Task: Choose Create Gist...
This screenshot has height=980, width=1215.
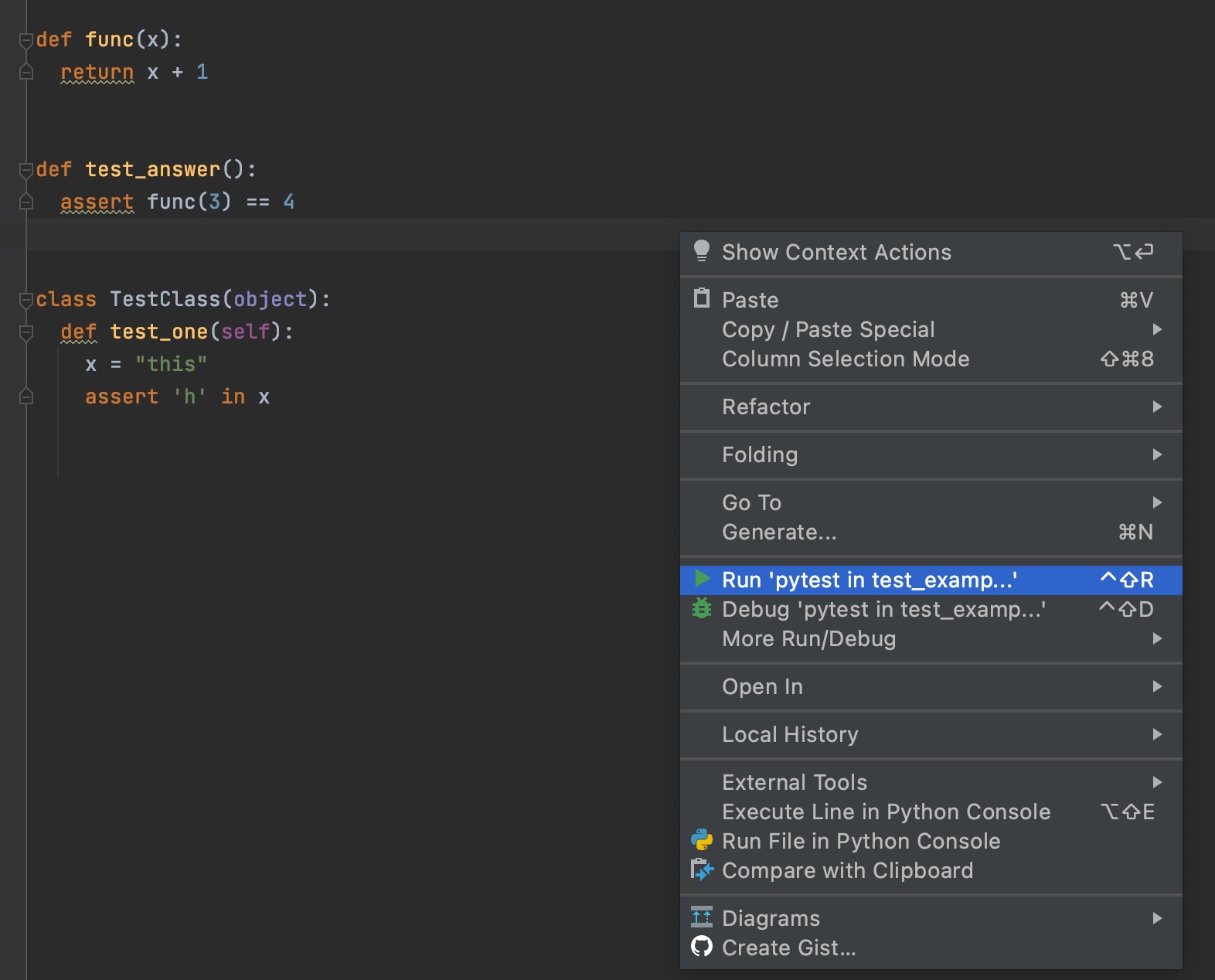Action: 931,948
